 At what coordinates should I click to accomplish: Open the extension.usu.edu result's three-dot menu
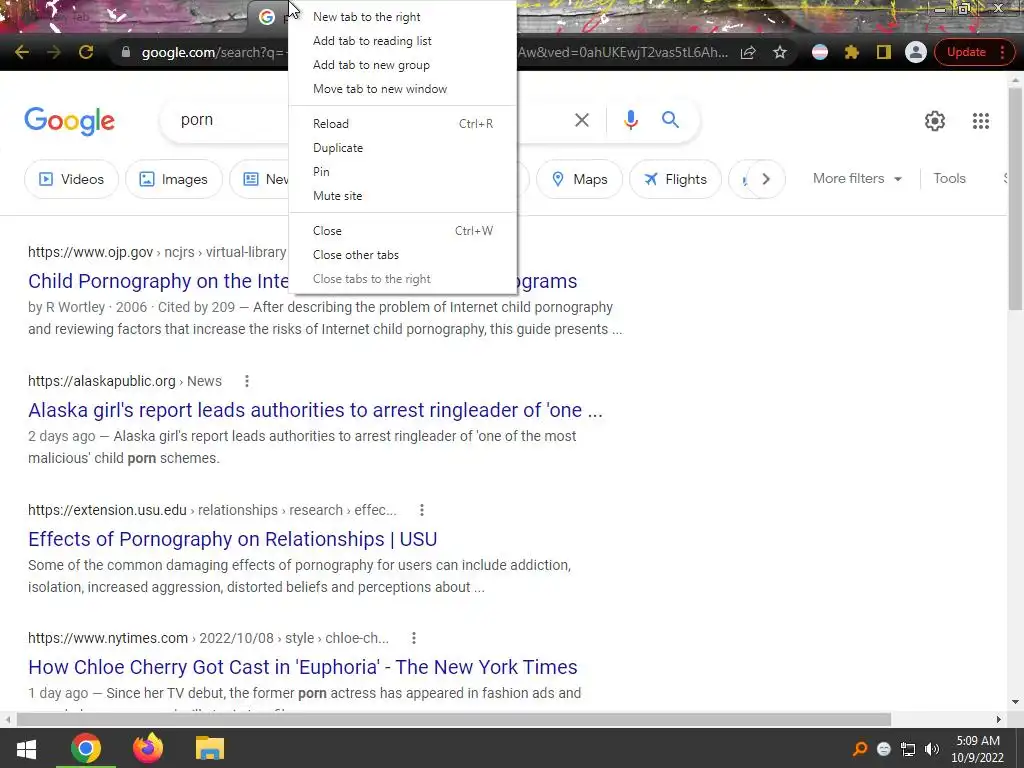point(422,510)
